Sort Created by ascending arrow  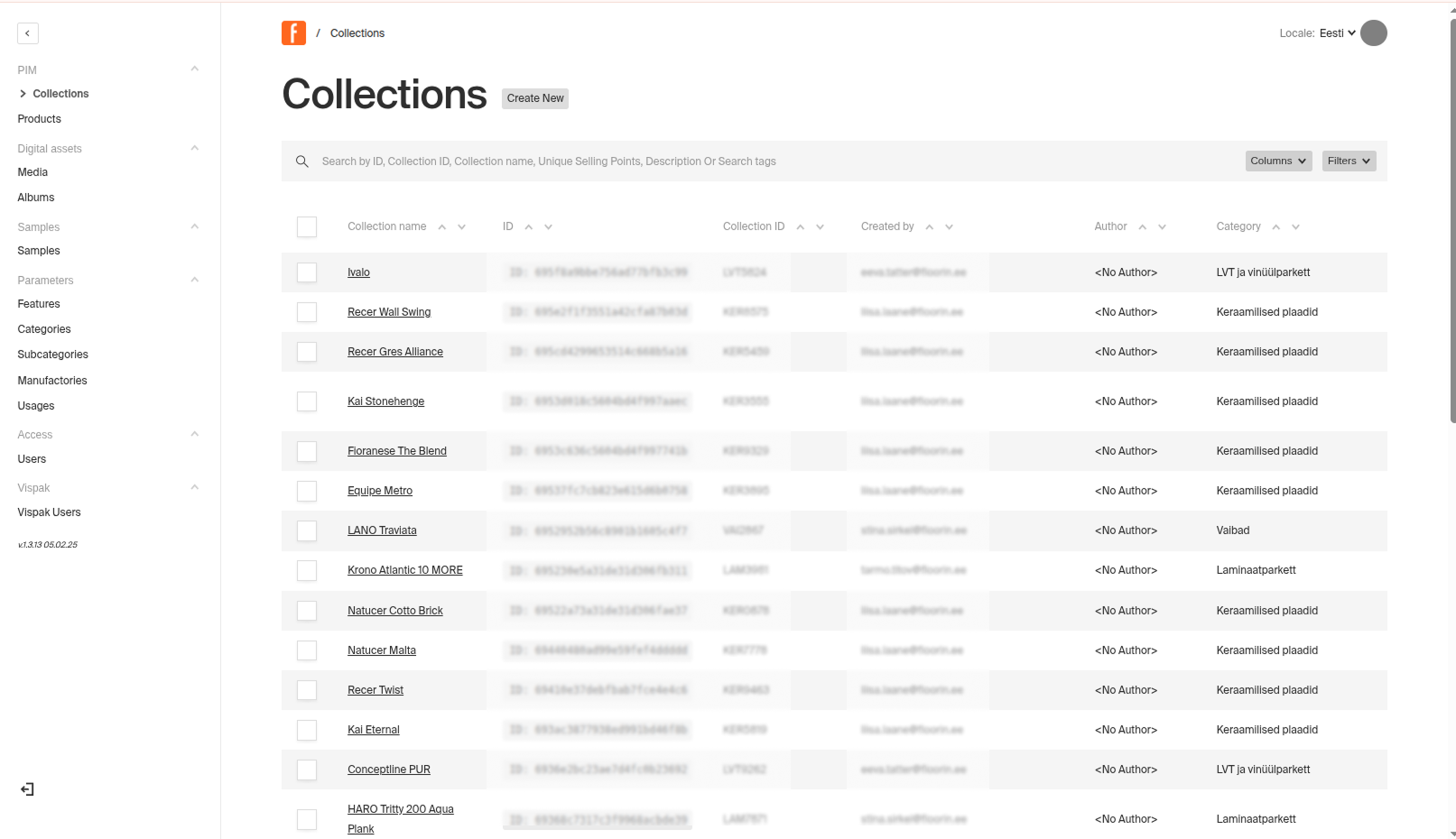point(930,227)
